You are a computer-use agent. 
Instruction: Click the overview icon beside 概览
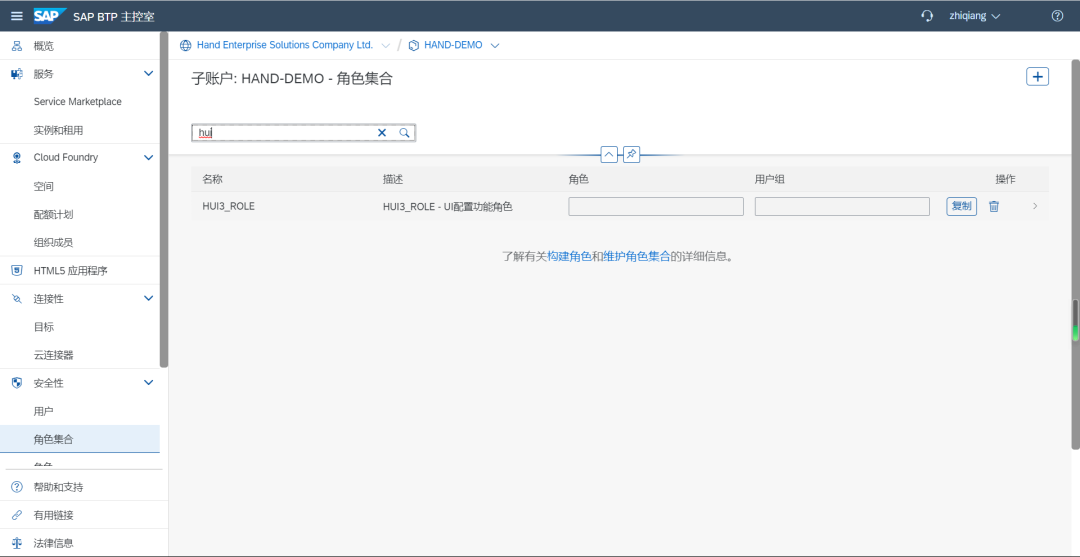click(17, 46)
